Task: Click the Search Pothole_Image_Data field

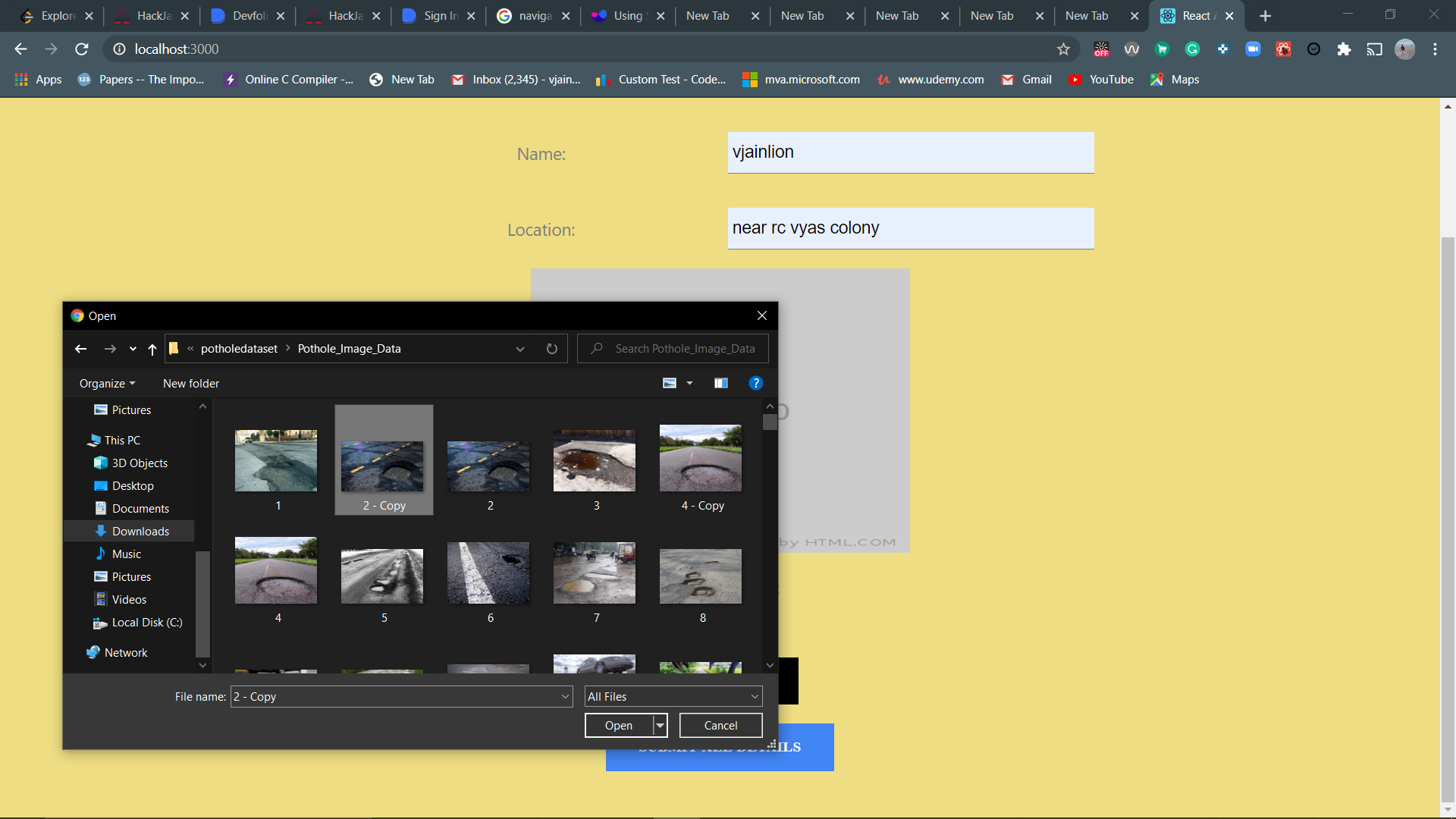Action: coord(684,349)
